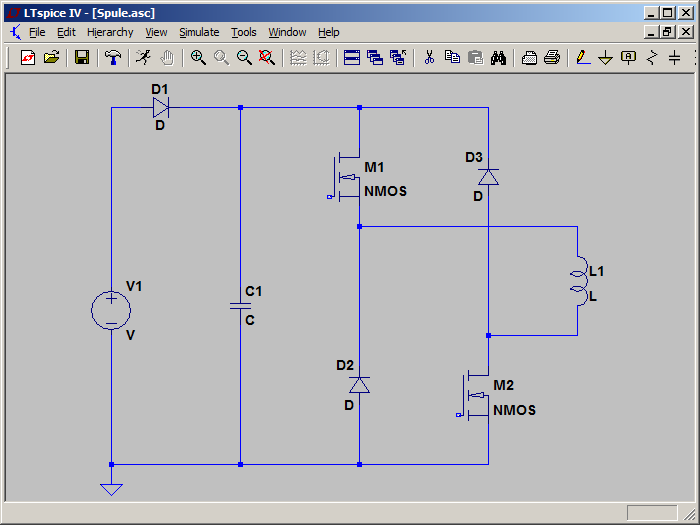The image size is (700, 525).
Task: Run the simulation with the running man icon
Action: coord(144,57)
